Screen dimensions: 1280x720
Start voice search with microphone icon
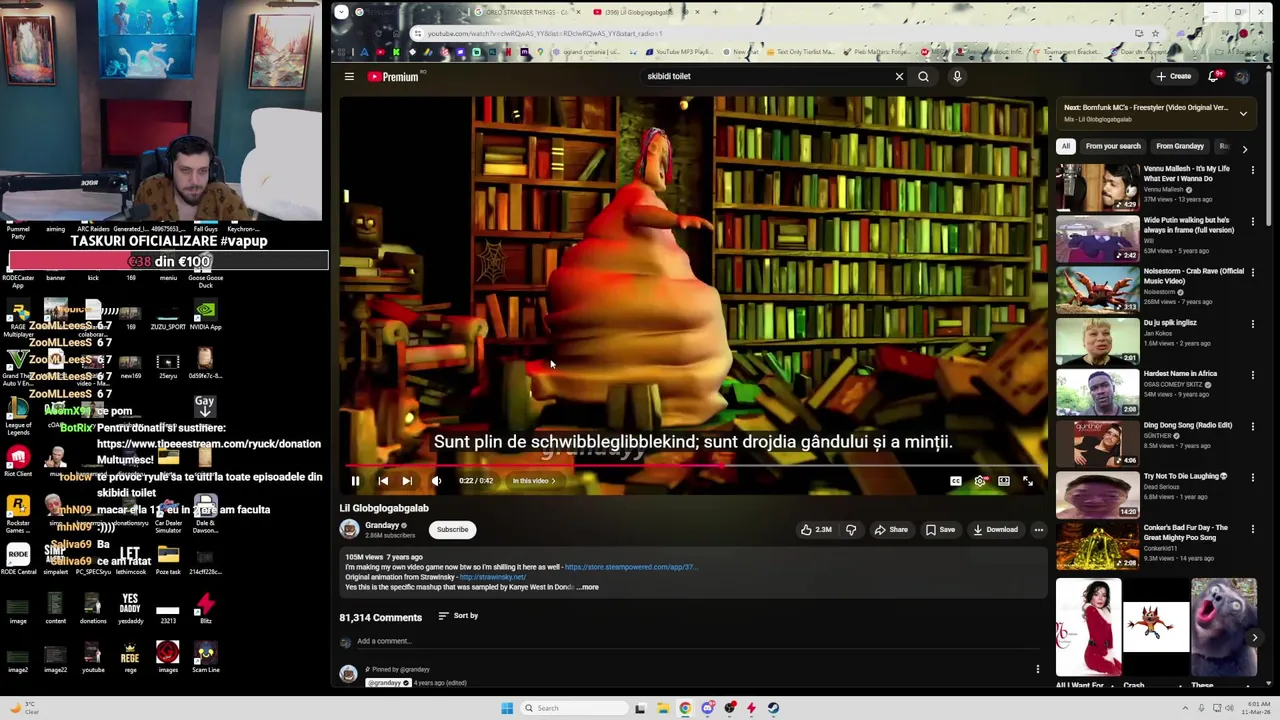(x=957, y=76)
